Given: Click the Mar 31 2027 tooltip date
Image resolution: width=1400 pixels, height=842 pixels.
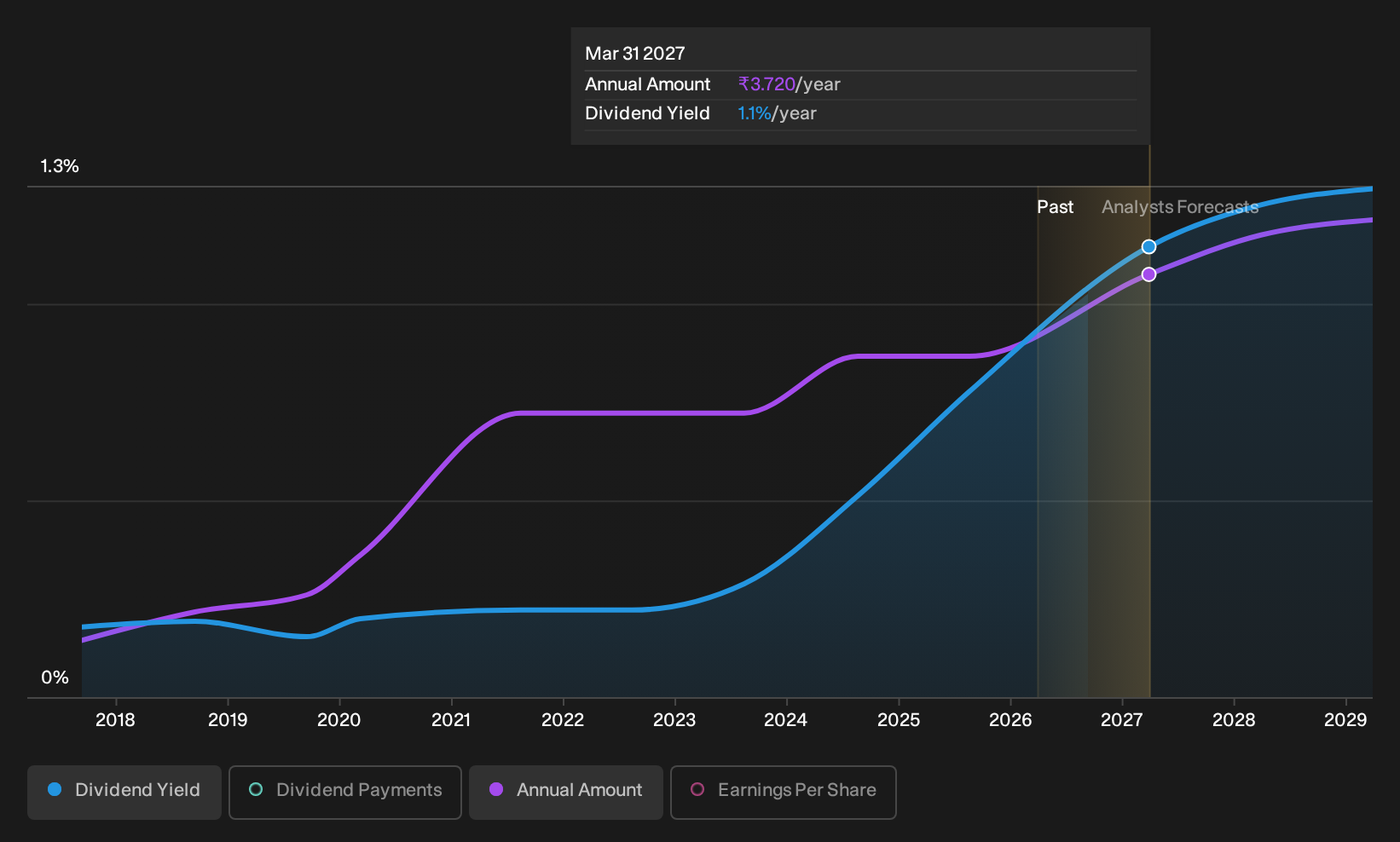Looking at the screenshot, I should click(635, 54).
